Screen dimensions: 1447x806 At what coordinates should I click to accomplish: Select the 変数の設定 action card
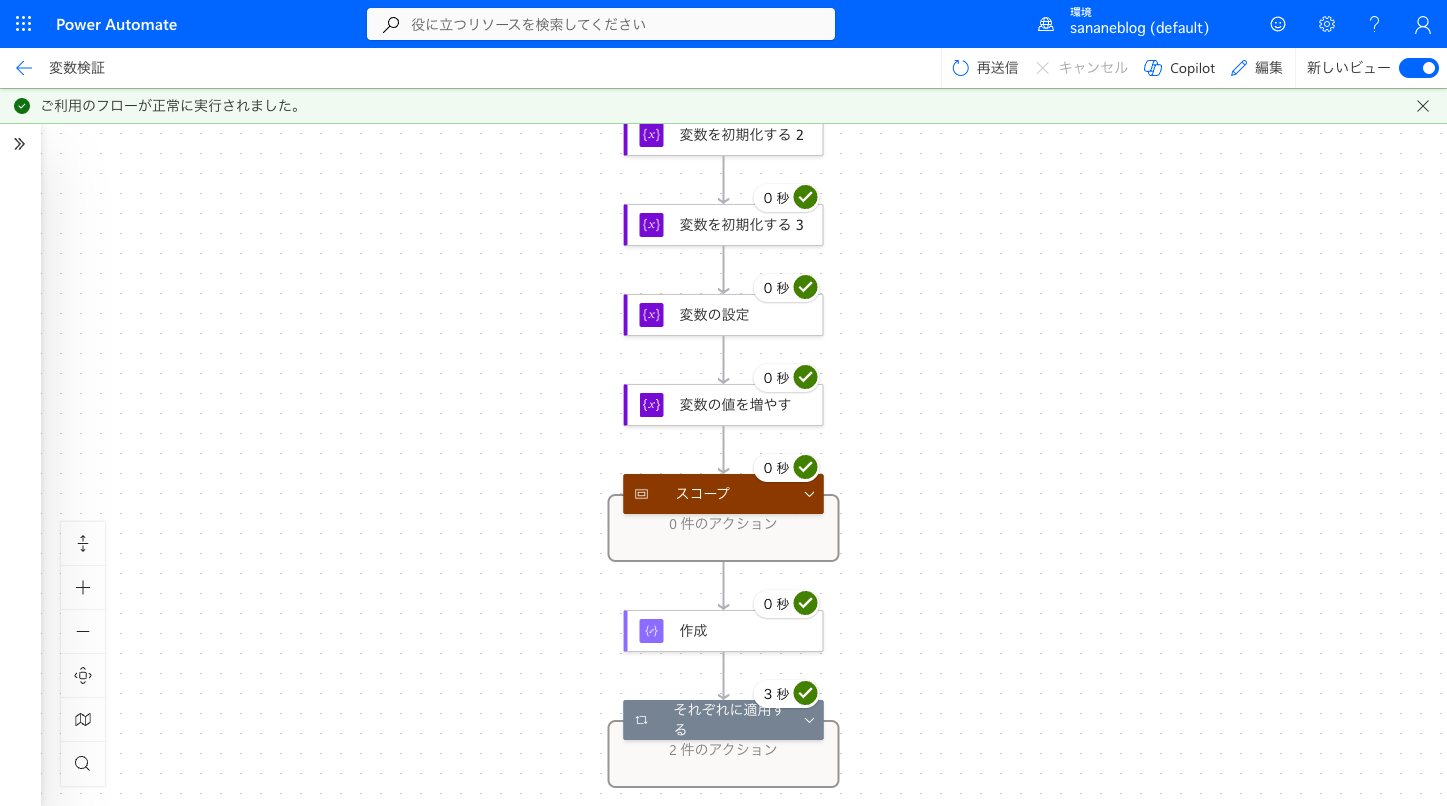pyautogui.click(x=723, y=315)
